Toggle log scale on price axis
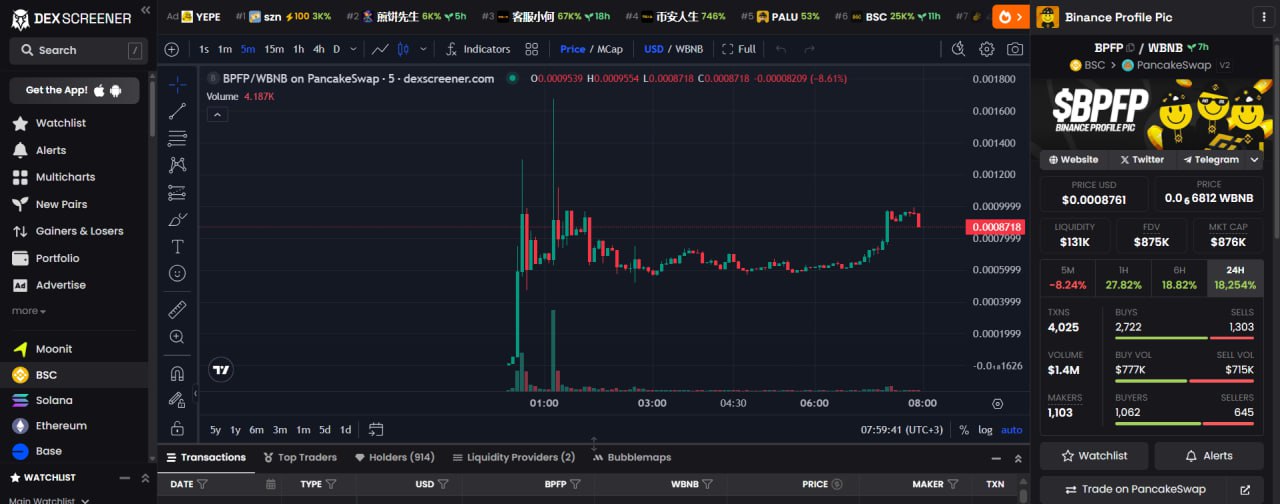This screenshot has width=1280, height=504. pos(985,430)
